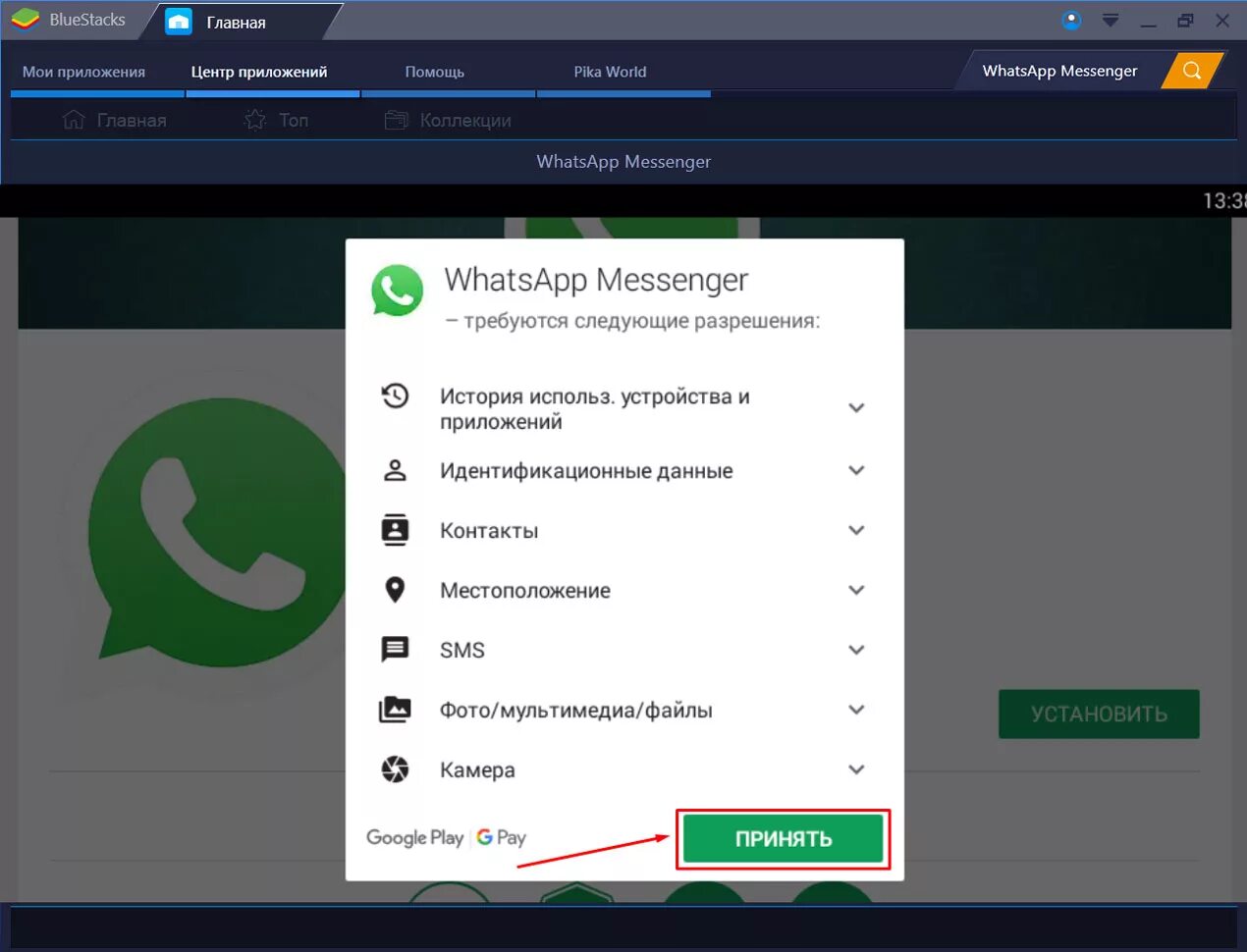Click the house icon beside Главная
The height and width of the screenshot is (952, 1247).
pyautogui.click(x=74, y=120)
